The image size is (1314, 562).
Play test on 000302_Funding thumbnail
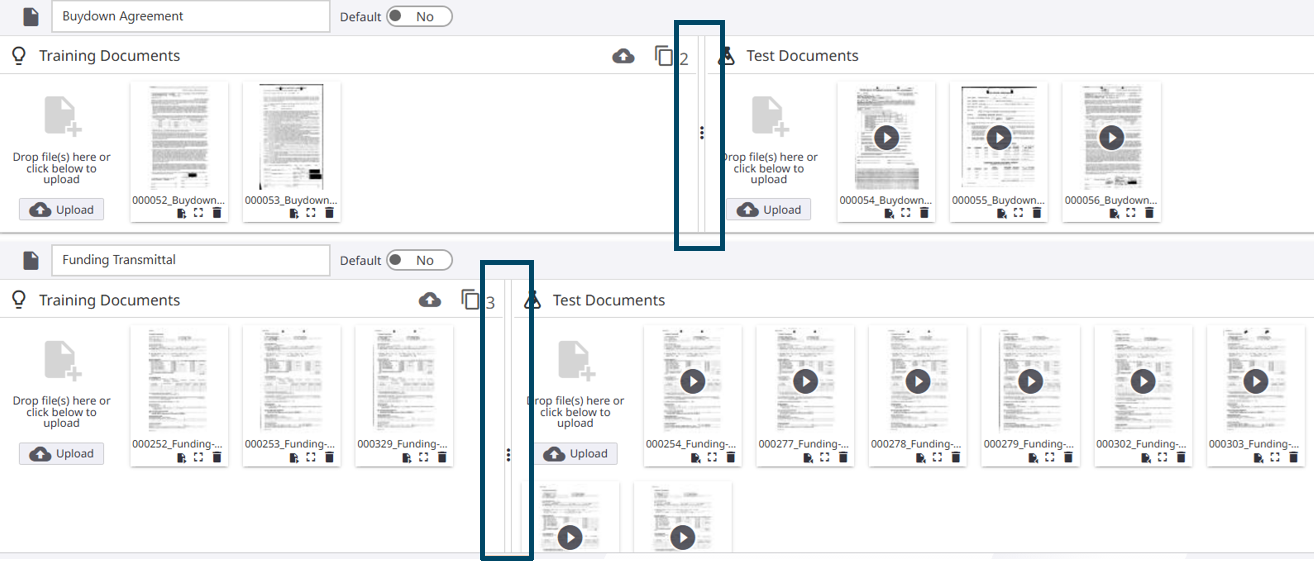coord(1143,381)
